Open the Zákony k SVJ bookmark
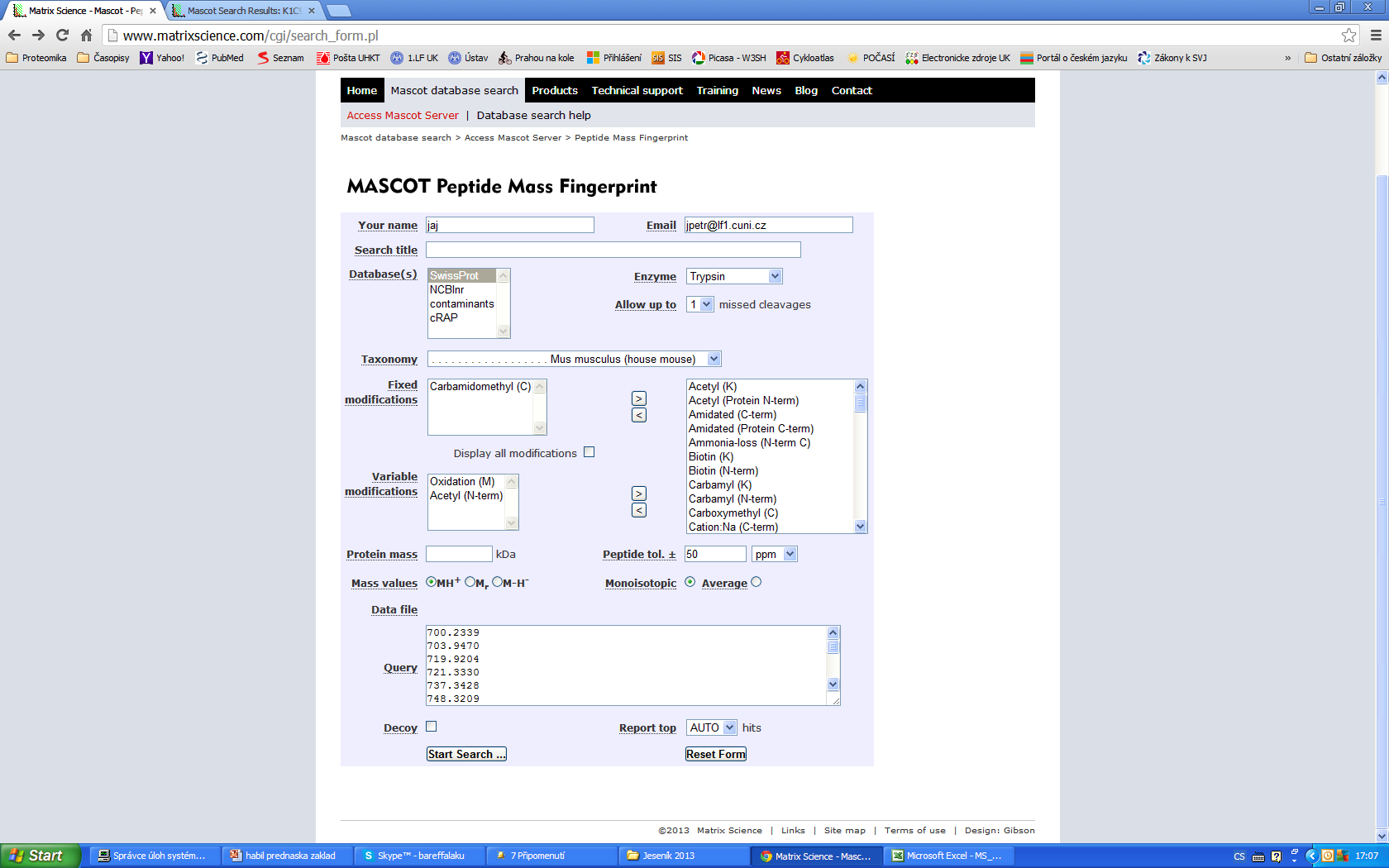 tap(1172, 58)
